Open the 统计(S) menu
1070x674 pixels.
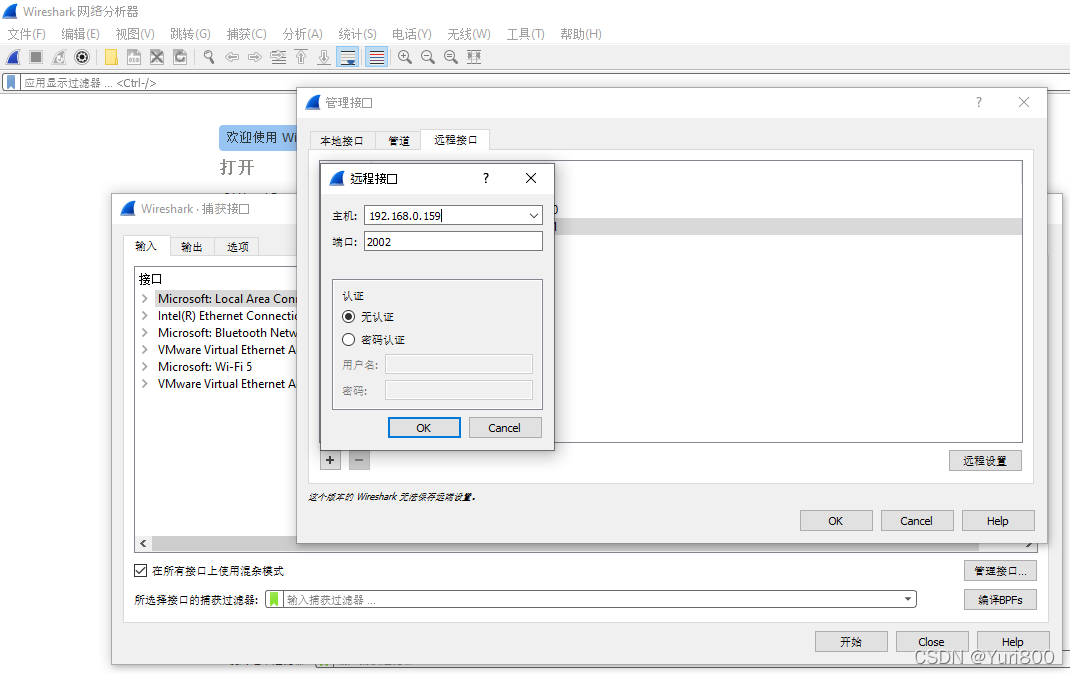coord(358,34)
